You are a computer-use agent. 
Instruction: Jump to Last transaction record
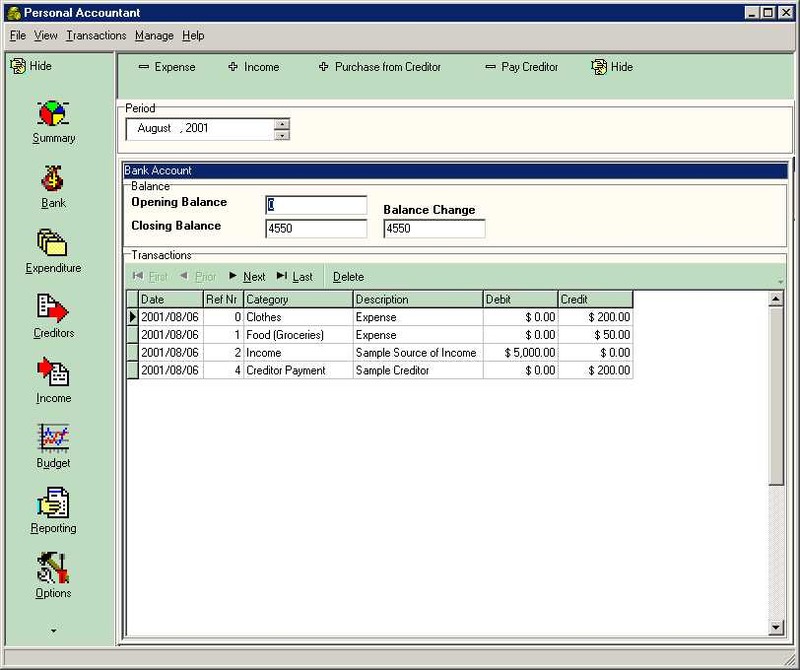(295, 277)
